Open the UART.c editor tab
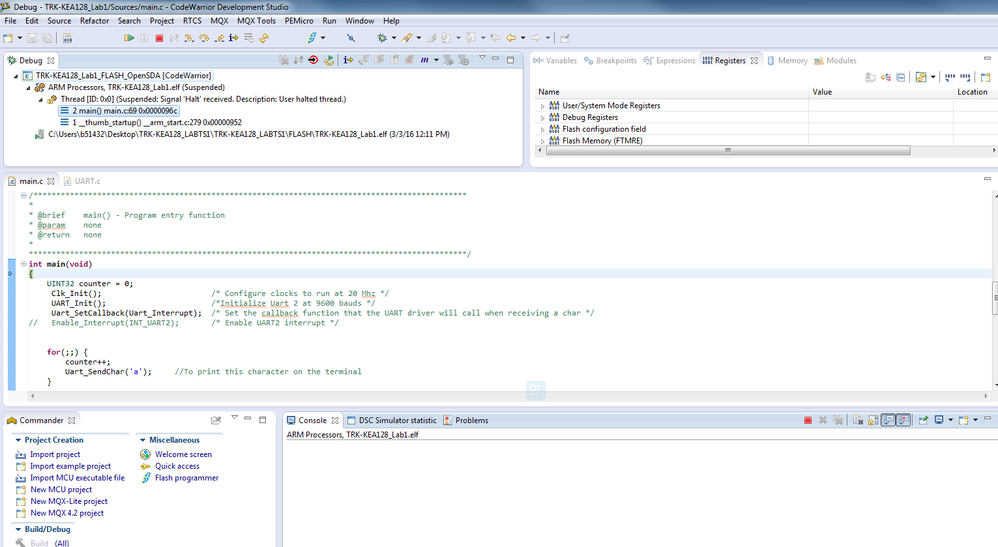The image size is (998, 547). coord(82,181)
